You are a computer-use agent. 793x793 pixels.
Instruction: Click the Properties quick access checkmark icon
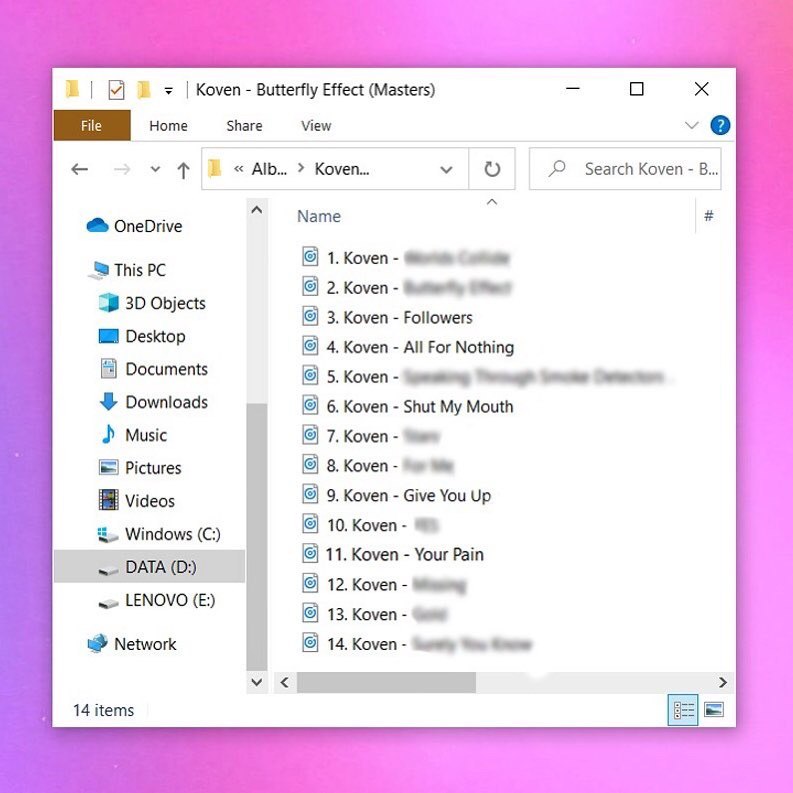click(x=116, y=90)
